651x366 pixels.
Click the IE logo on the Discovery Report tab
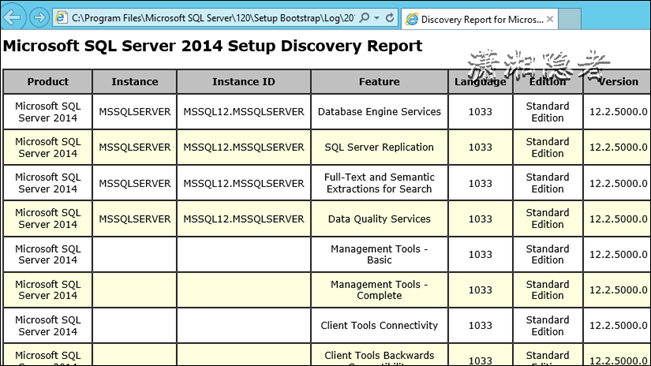(412, 20)
